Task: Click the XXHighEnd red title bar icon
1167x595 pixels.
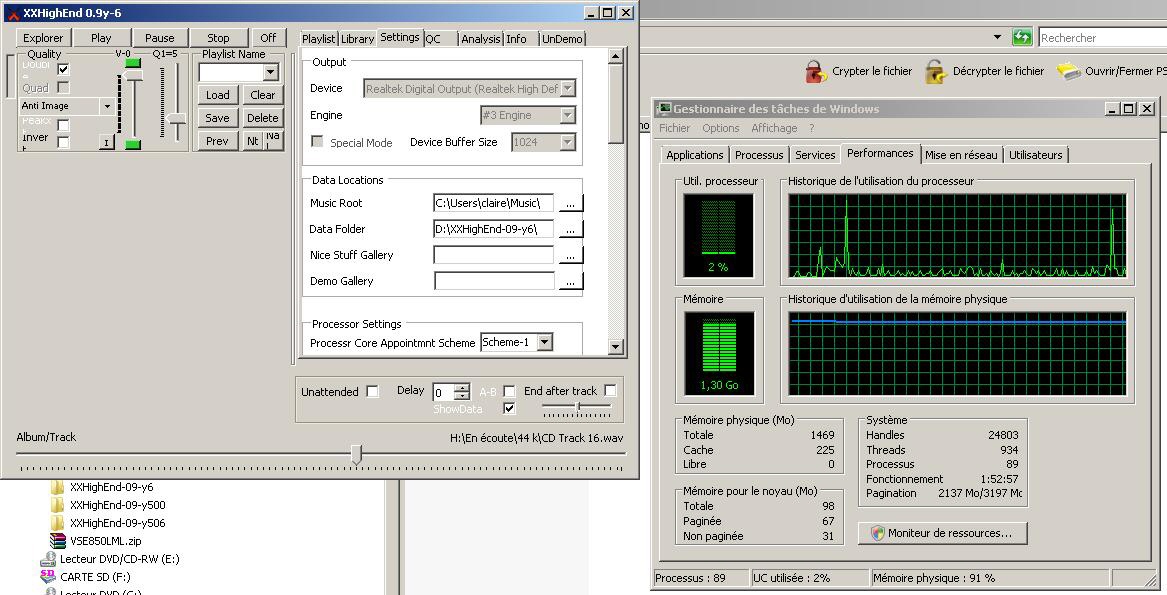Action: click(13, 13)
